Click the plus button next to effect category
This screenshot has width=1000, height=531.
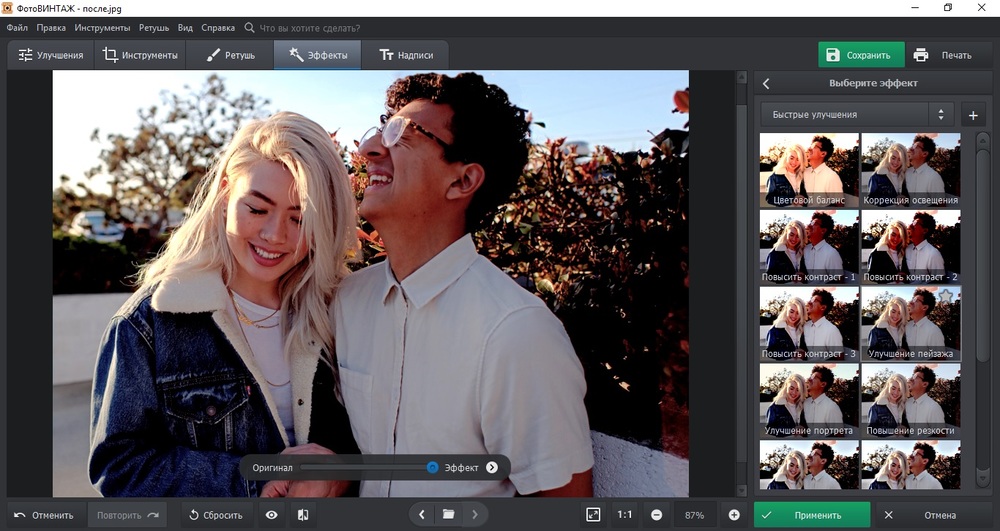point(973,115)
